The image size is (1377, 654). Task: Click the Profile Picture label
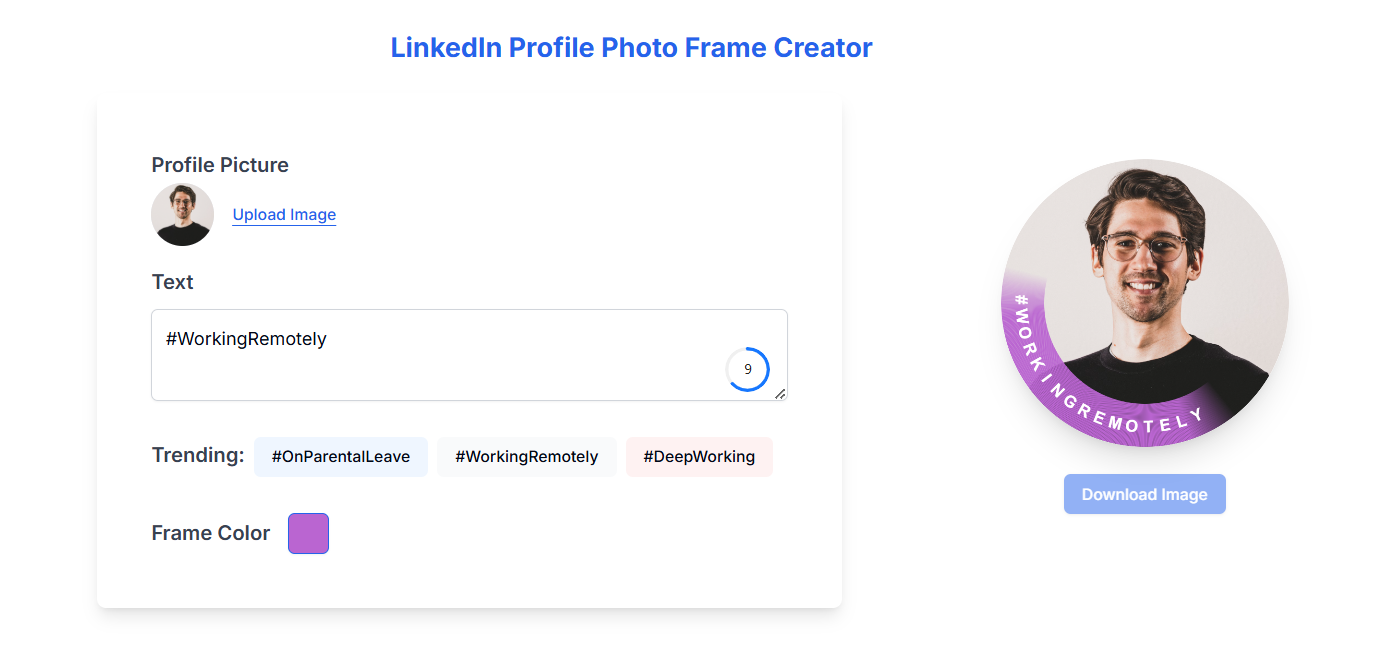tap(220, 165)
